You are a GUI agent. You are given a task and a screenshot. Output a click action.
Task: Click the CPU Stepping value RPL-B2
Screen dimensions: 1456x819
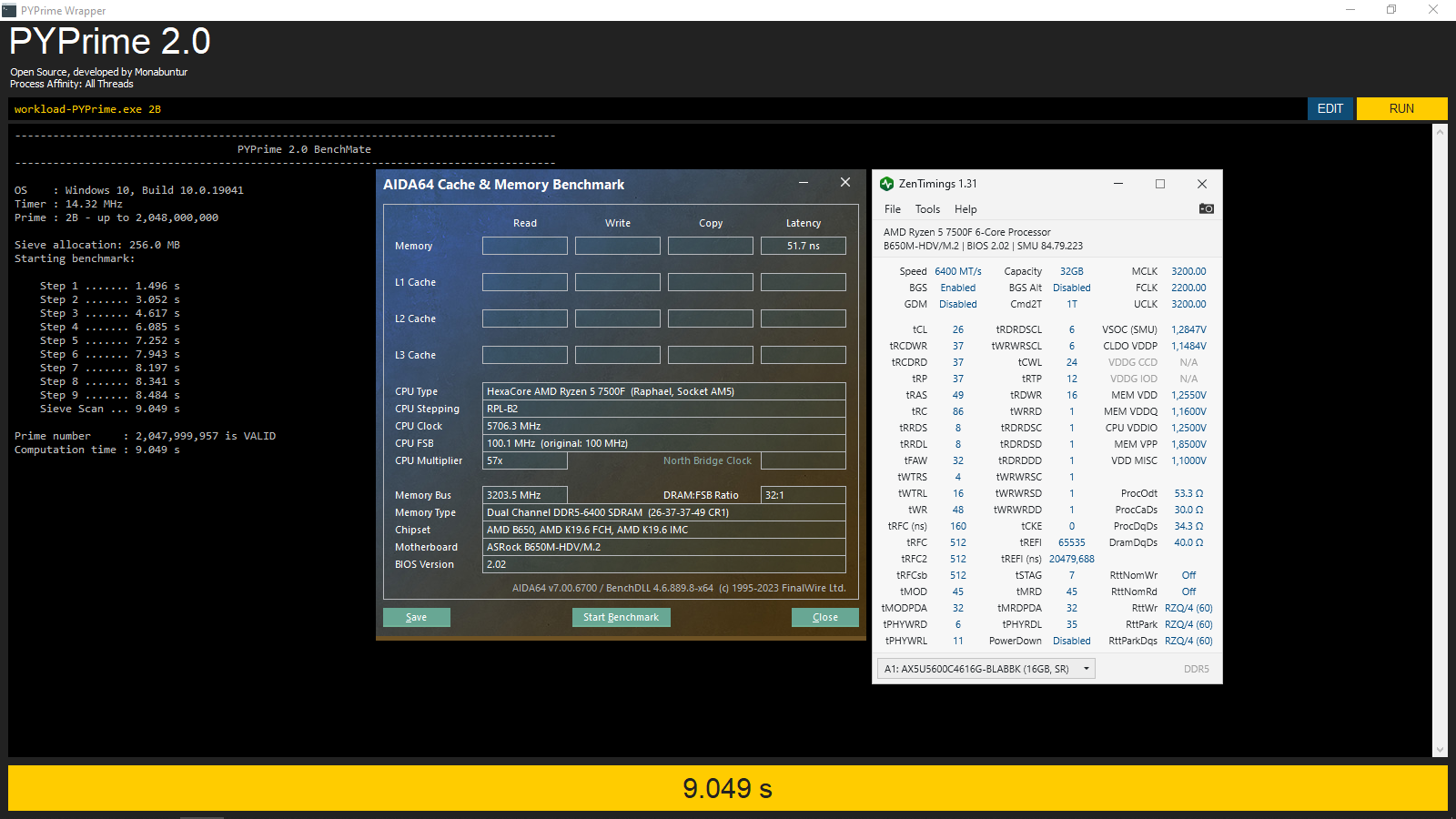click(664, 409)
